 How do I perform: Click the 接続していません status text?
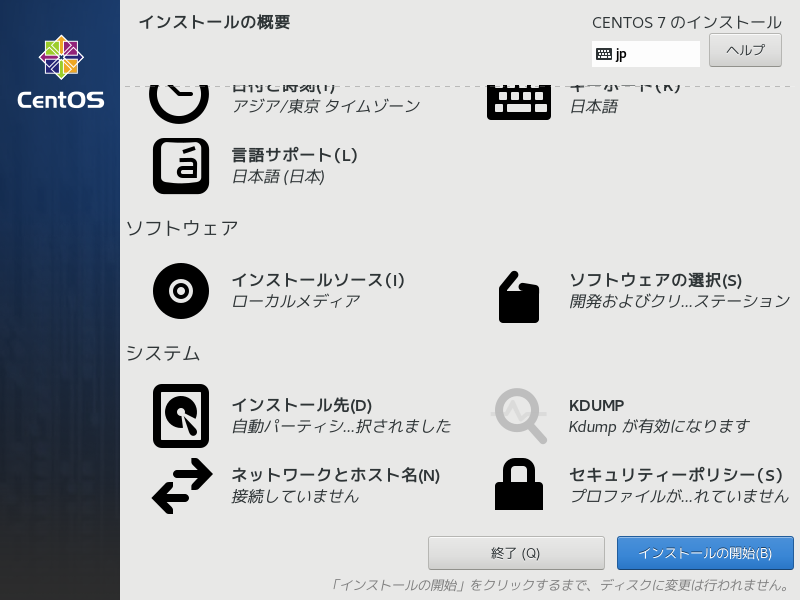click(x=295, y=496)
